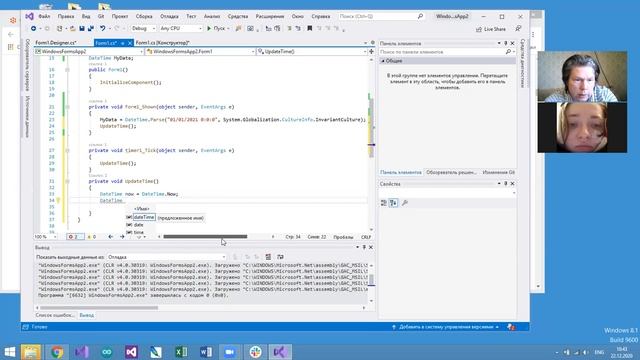Switch to 'Обозреватель решен...' tab
This screenshot has width=640, height=360.
tap(451, 172)
